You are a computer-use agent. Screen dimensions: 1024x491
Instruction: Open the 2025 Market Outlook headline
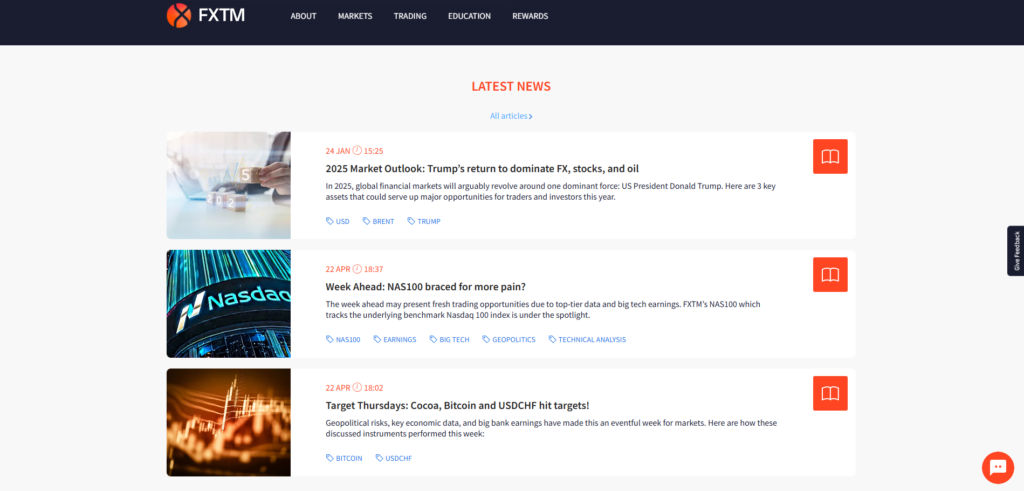(x=482, y=169)
